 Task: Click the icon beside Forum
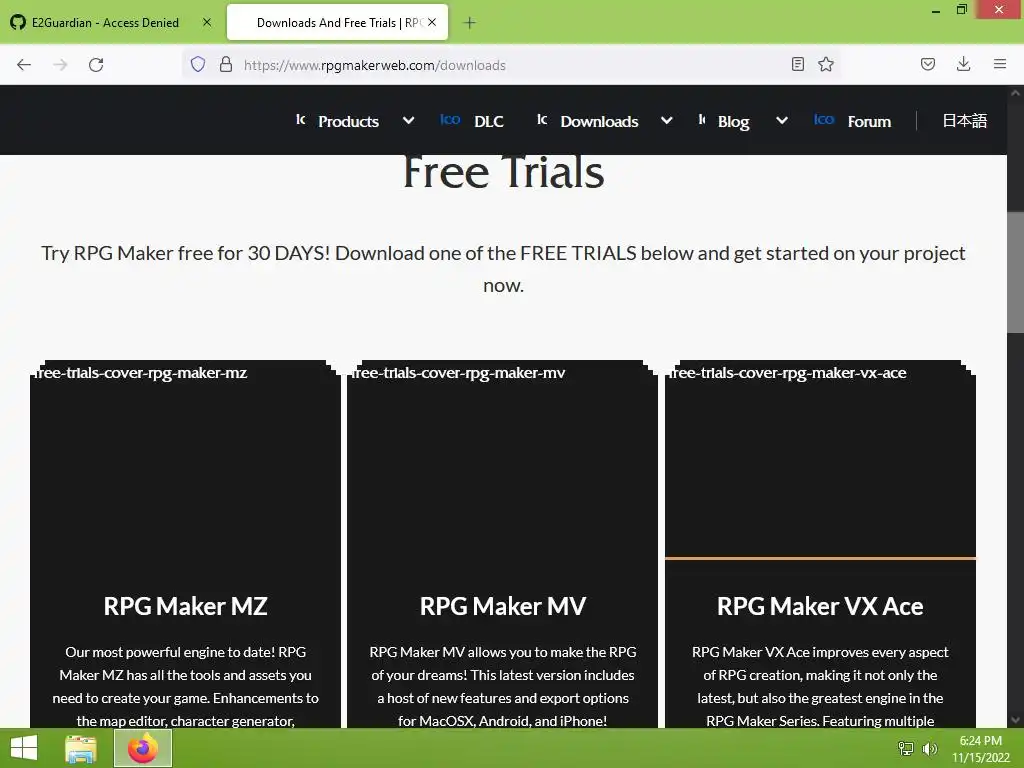tap(824, 120)
